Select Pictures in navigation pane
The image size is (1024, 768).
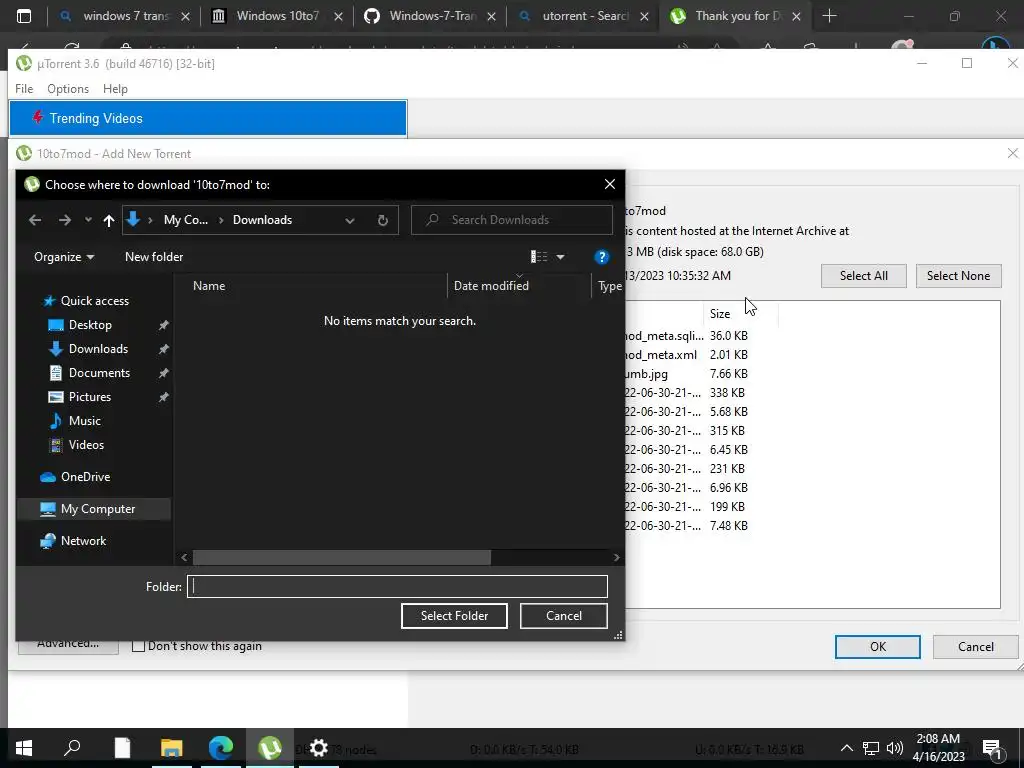click(x=89, y=396)
